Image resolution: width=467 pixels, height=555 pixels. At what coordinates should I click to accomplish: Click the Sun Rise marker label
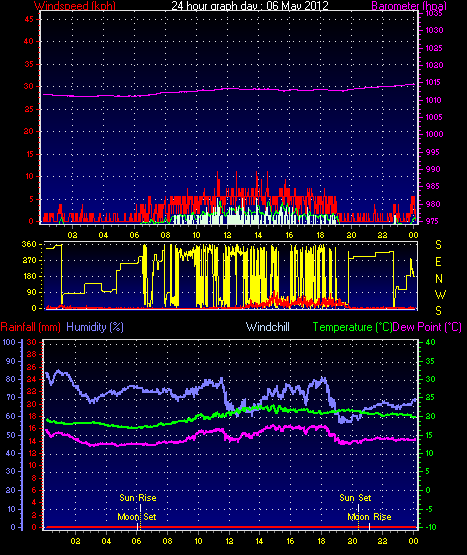(138, 498)
